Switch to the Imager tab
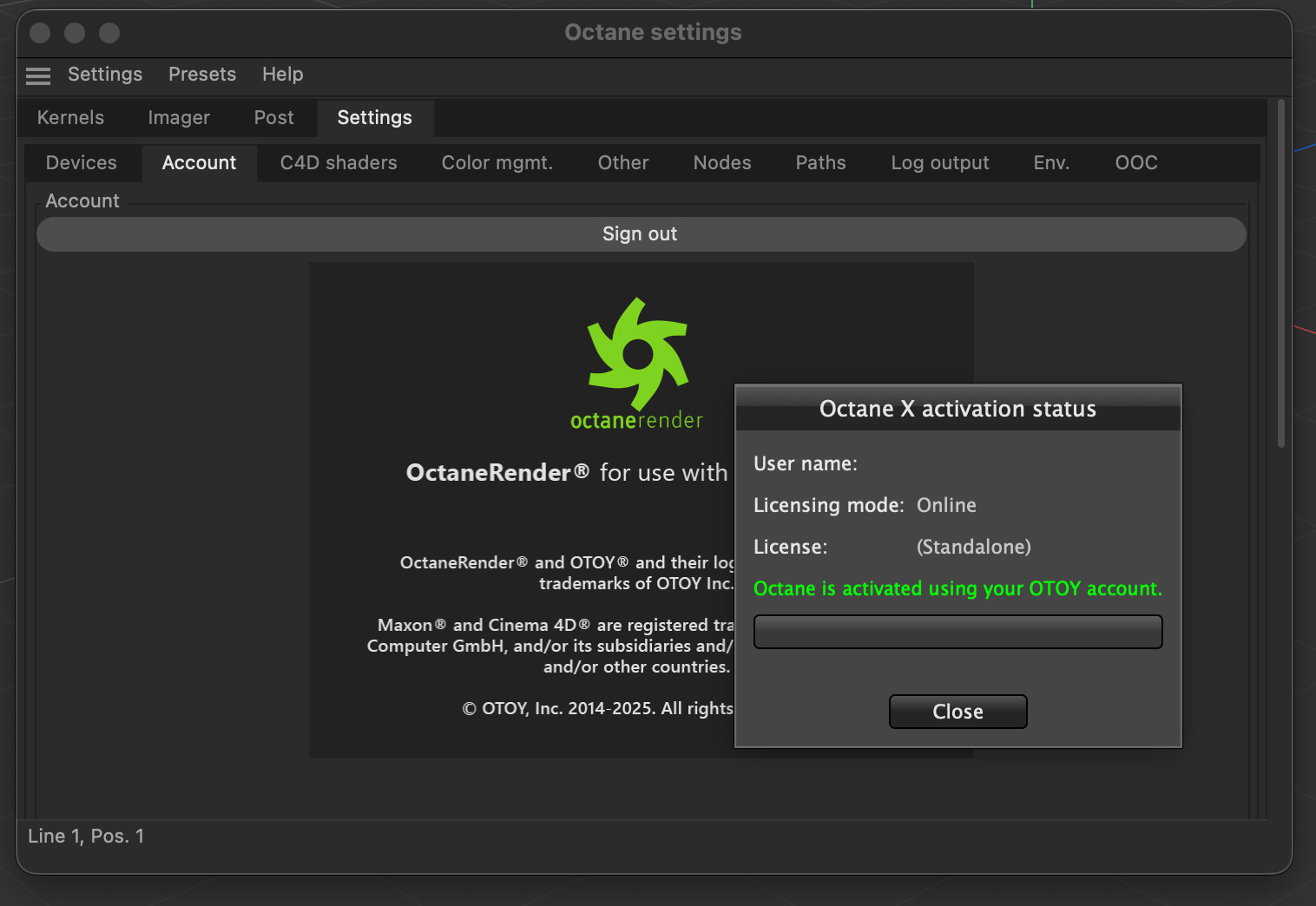This screenshot has height=906, width=1316. pos(179,118)
